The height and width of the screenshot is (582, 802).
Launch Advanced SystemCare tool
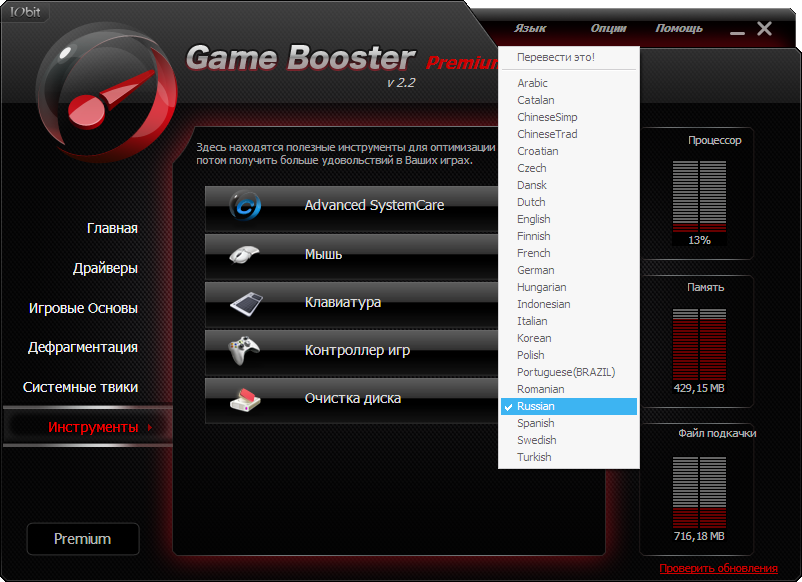351,208
